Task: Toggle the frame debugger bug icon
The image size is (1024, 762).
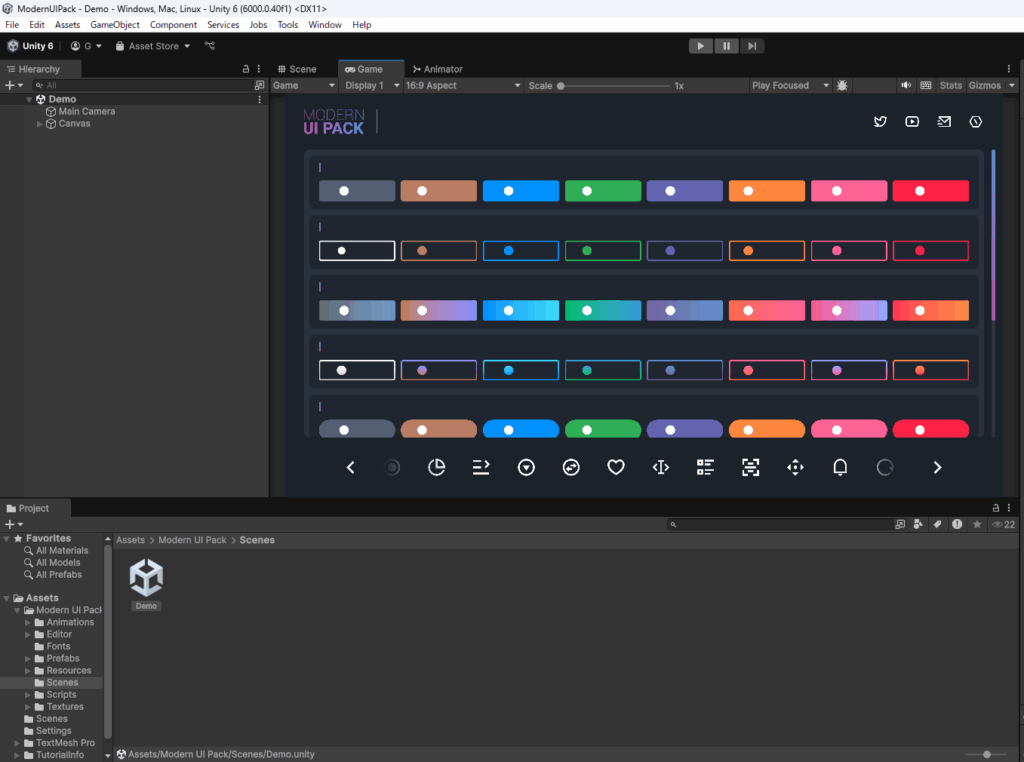Action: (x=842, y=86)
